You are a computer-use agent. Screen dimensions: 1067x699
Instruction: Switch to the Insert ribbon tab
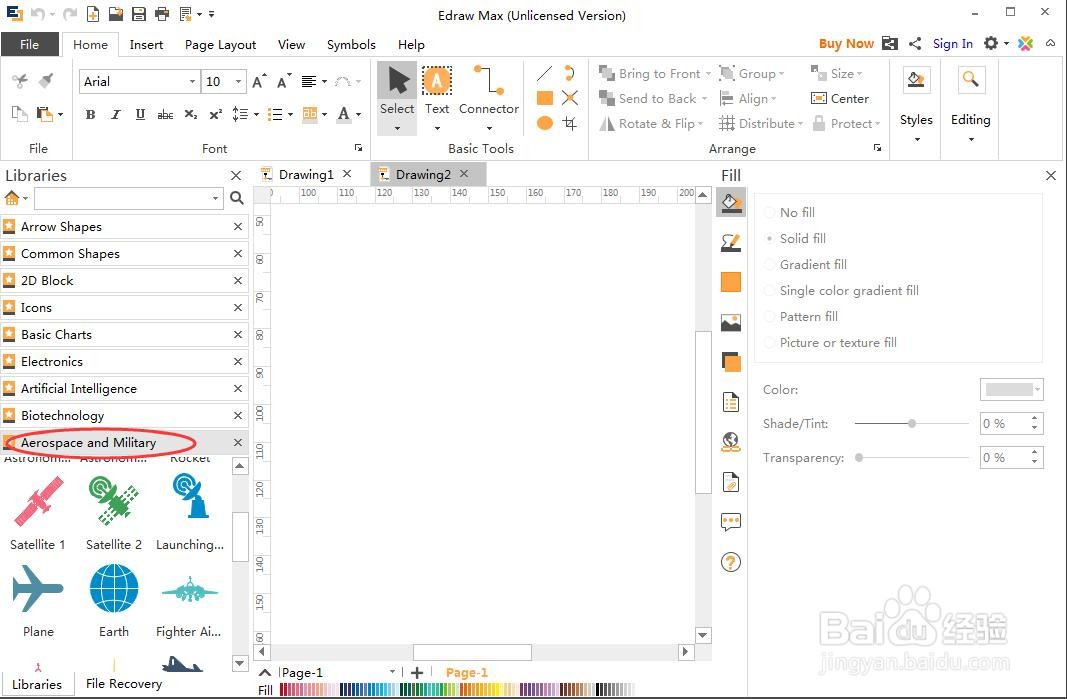146,44
